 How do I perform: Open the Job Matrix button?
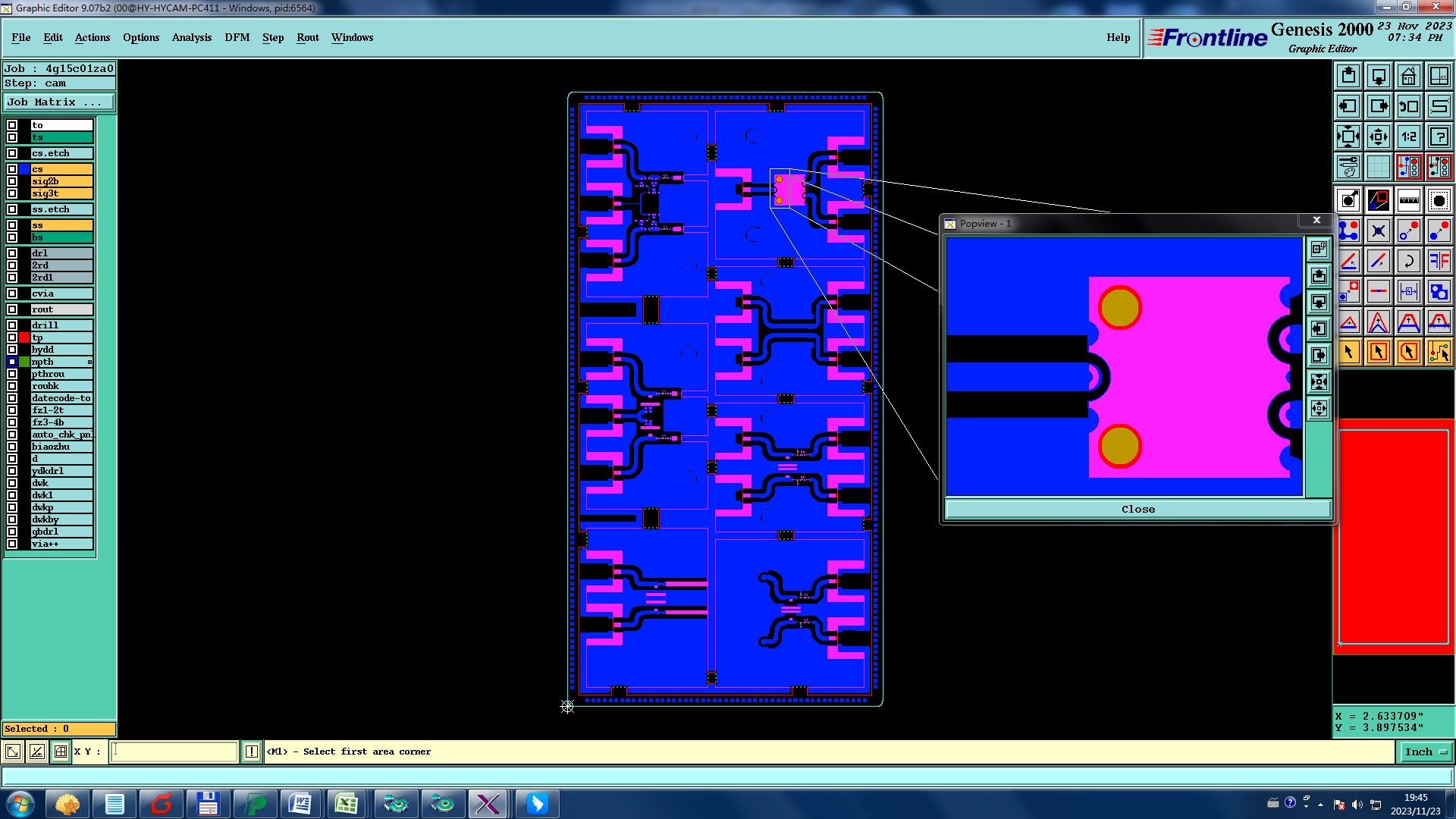click(59, 102)
